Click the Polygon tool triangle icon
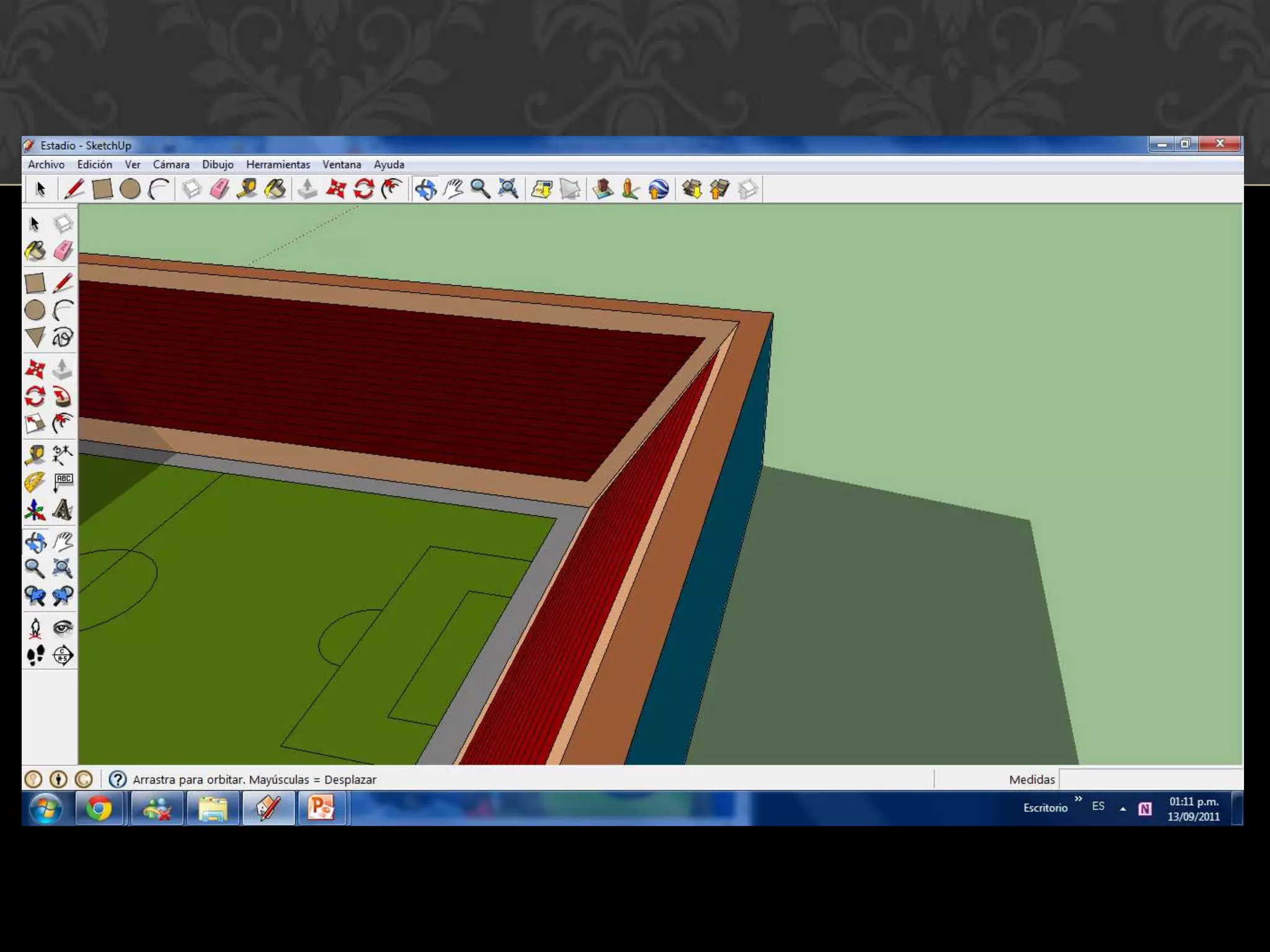Screen dimensions: 1270x952 (35, 337)
